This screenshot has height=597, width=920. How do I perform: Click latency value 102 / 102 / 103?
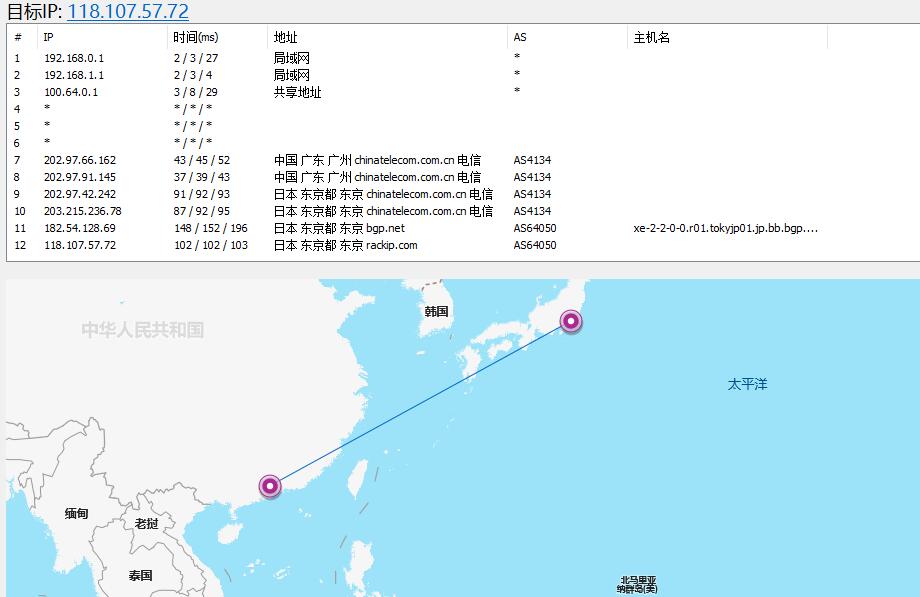[211, 245]
